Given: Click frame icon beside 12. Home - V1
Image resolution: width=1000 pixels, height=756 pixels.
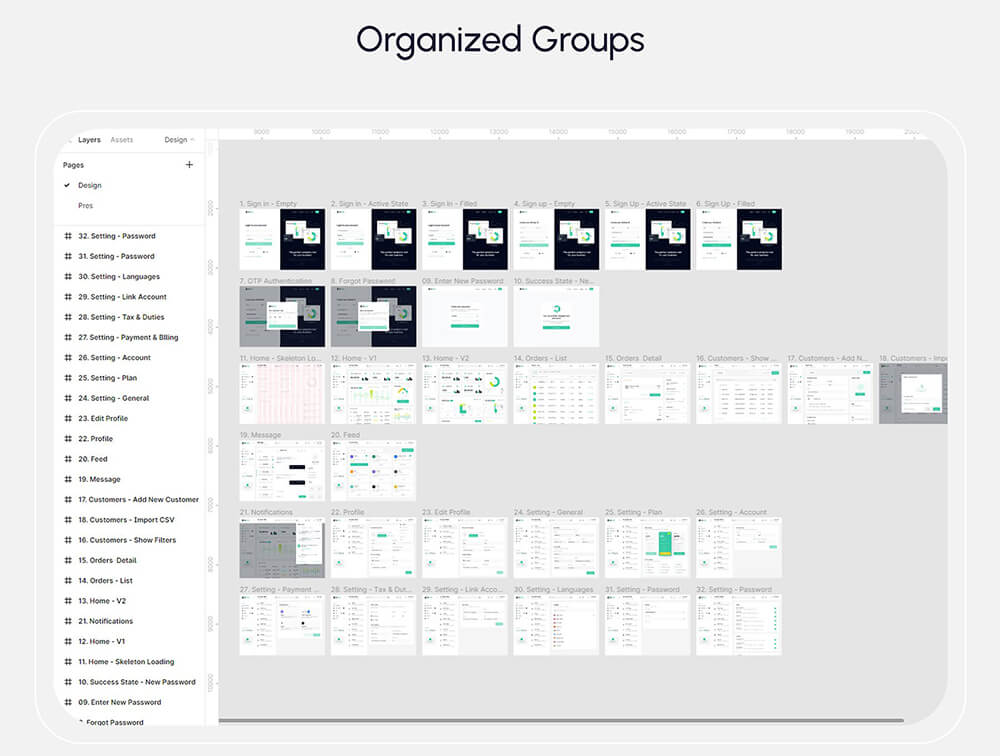Looking at the screenshot, I should click(68, 641).
